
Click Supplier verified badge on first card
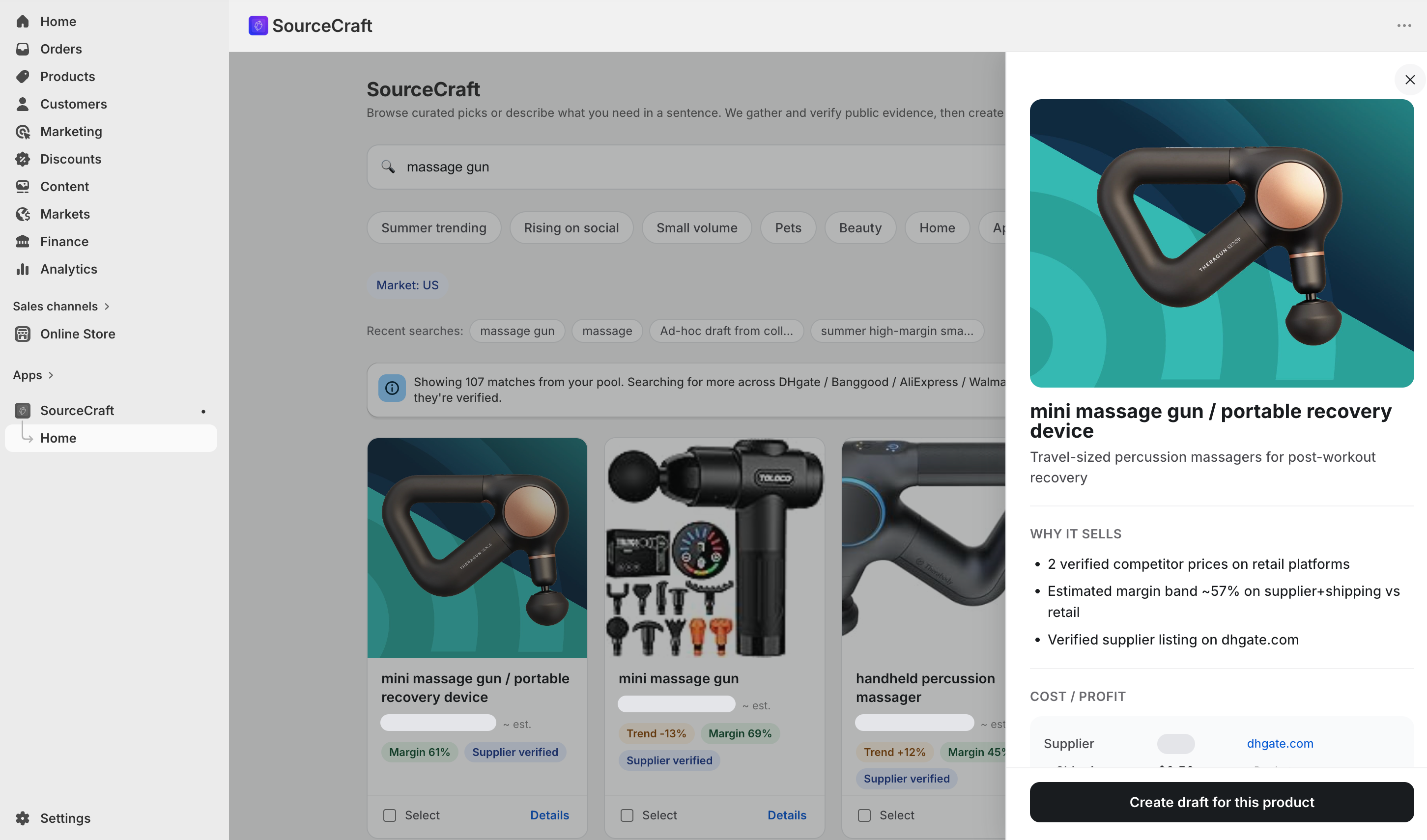point(515,752)
